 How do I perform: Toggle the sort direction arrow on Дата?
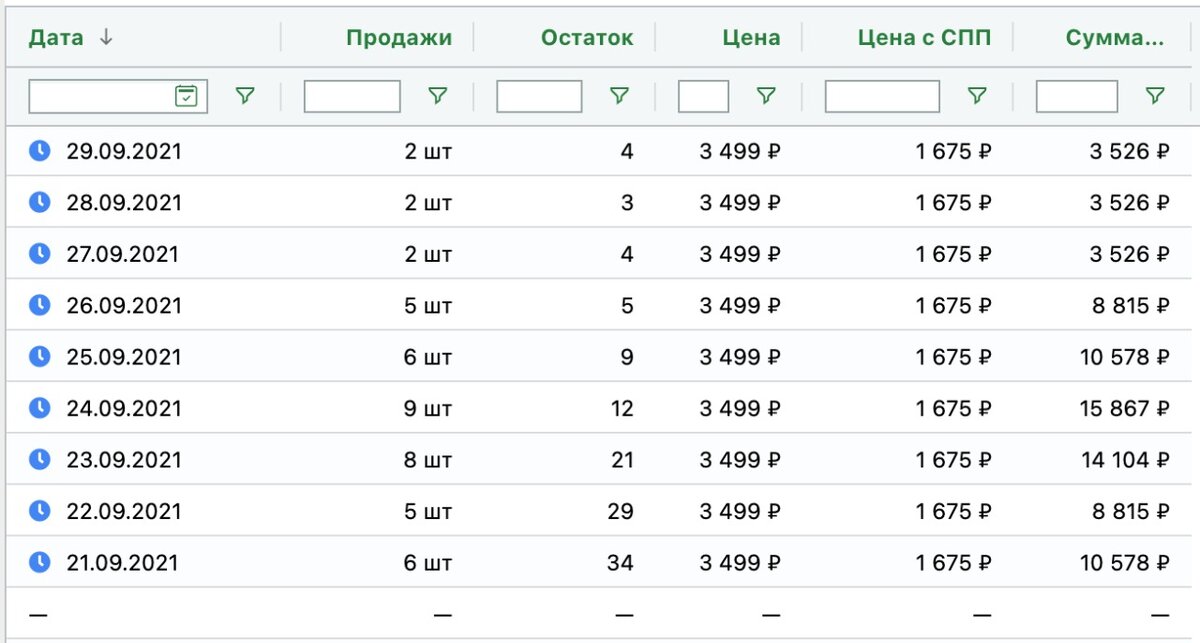pos(107,37)
